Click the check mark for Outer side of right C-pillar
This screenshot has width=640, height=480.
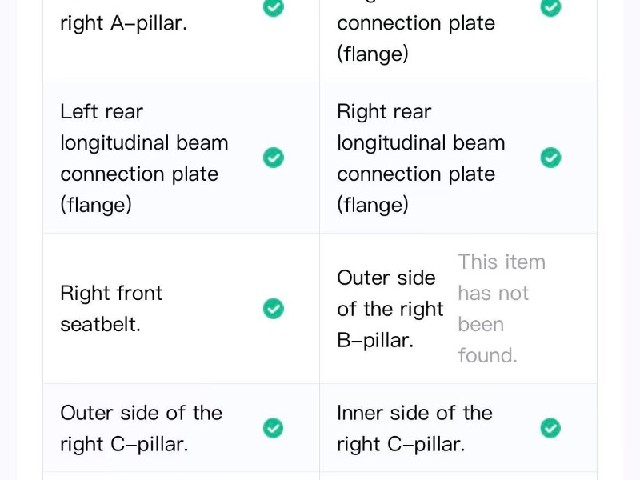(x=273, y=428)
